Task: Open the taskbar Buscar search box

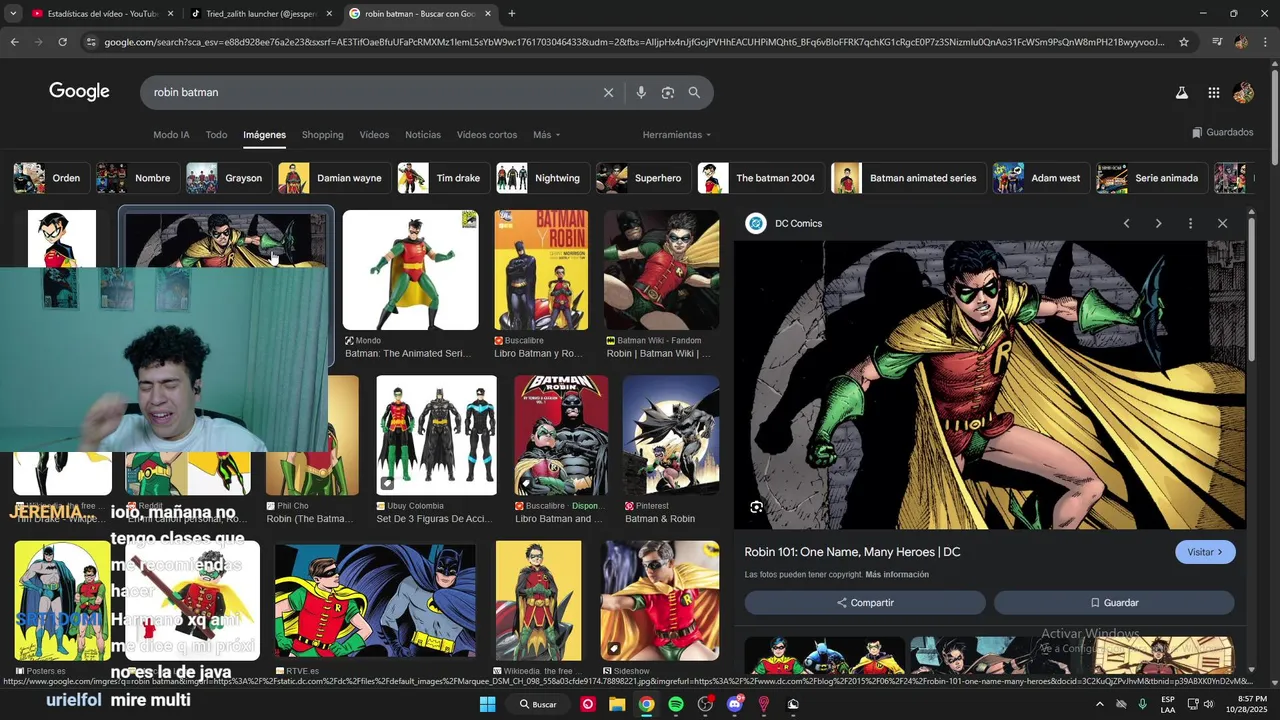Action: click(538, 704)
